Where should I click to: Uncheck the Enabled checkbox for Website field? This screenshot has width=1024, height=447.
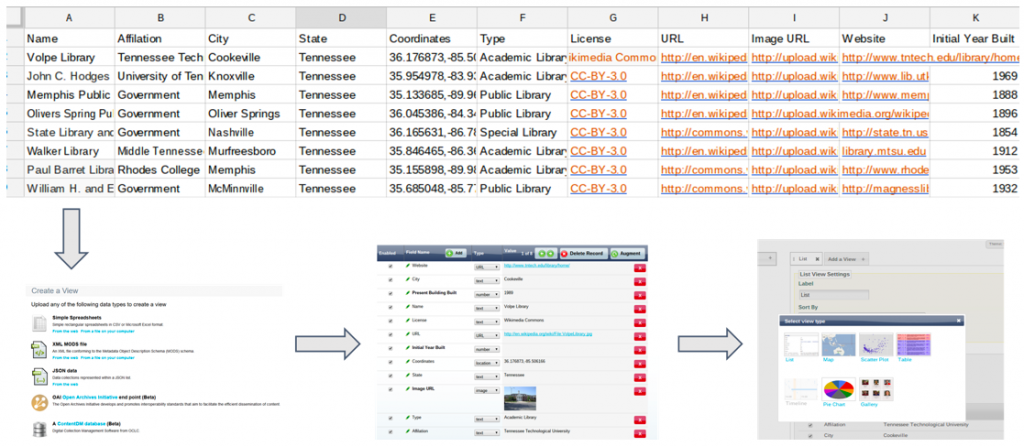(390, 266)
